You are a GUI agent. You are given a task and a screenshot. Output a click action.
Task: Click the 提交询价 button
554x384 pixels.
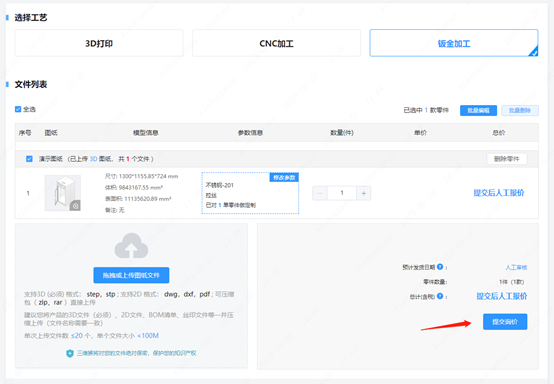click(505, 322)
